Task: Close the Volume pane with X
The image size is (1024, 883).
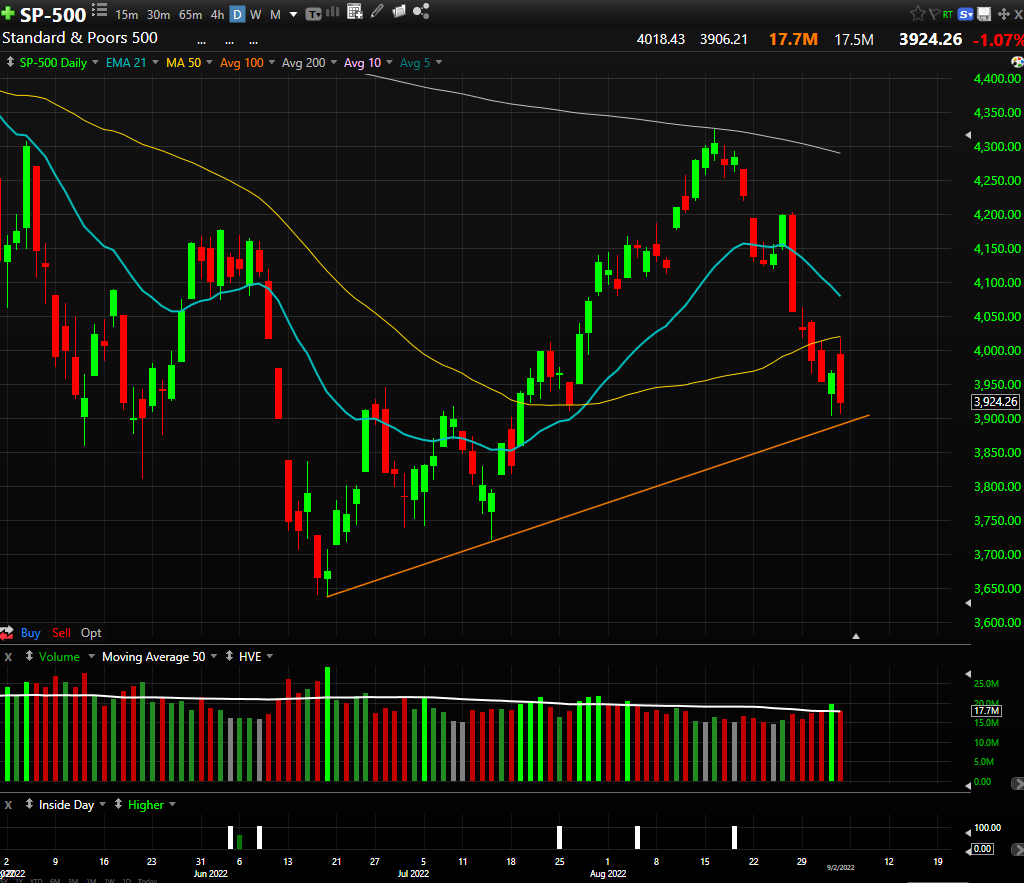Action: pos(8,656)
